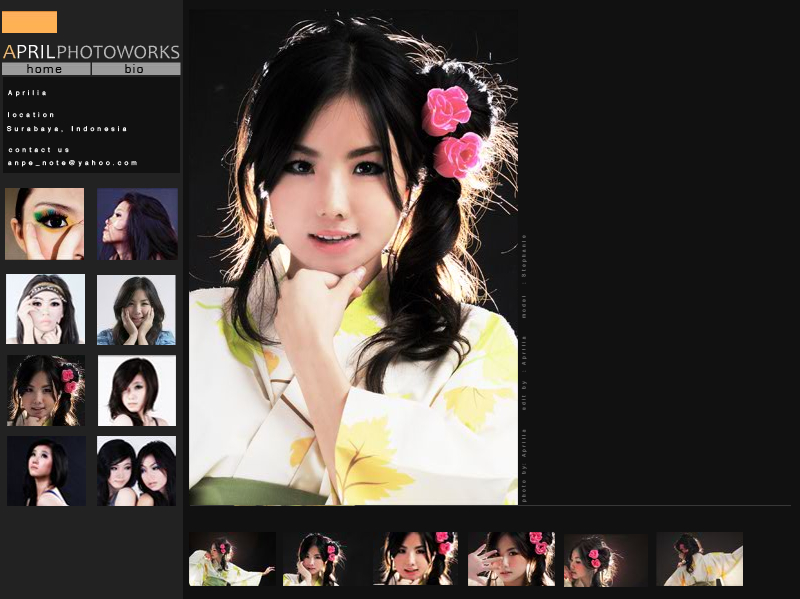Select first filmstrip thumbnail with outstretched arm
800x599 pixels.
[232, 559]
